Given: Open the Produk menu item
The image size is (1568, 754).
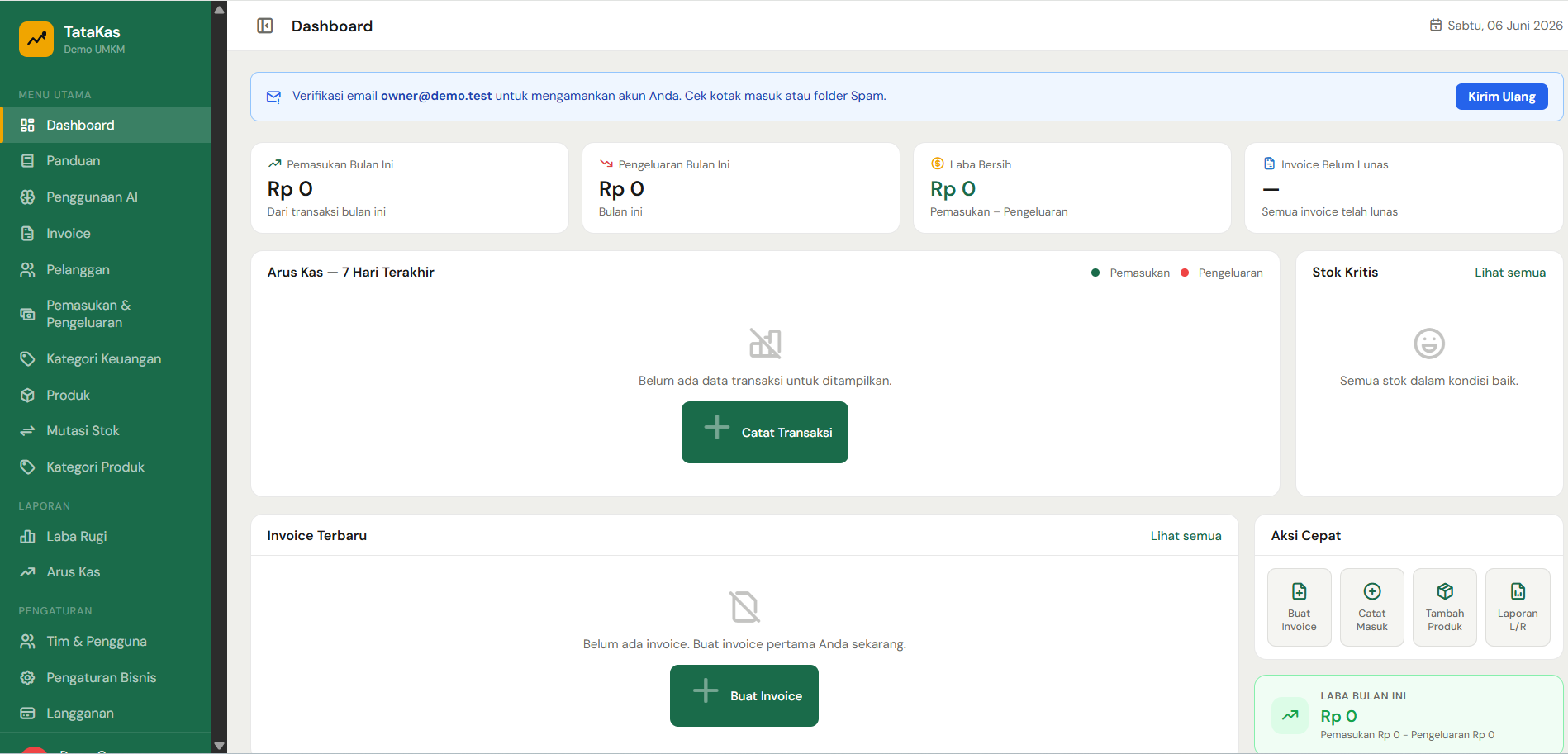Looking at the screenshot, I should point(106,395).
